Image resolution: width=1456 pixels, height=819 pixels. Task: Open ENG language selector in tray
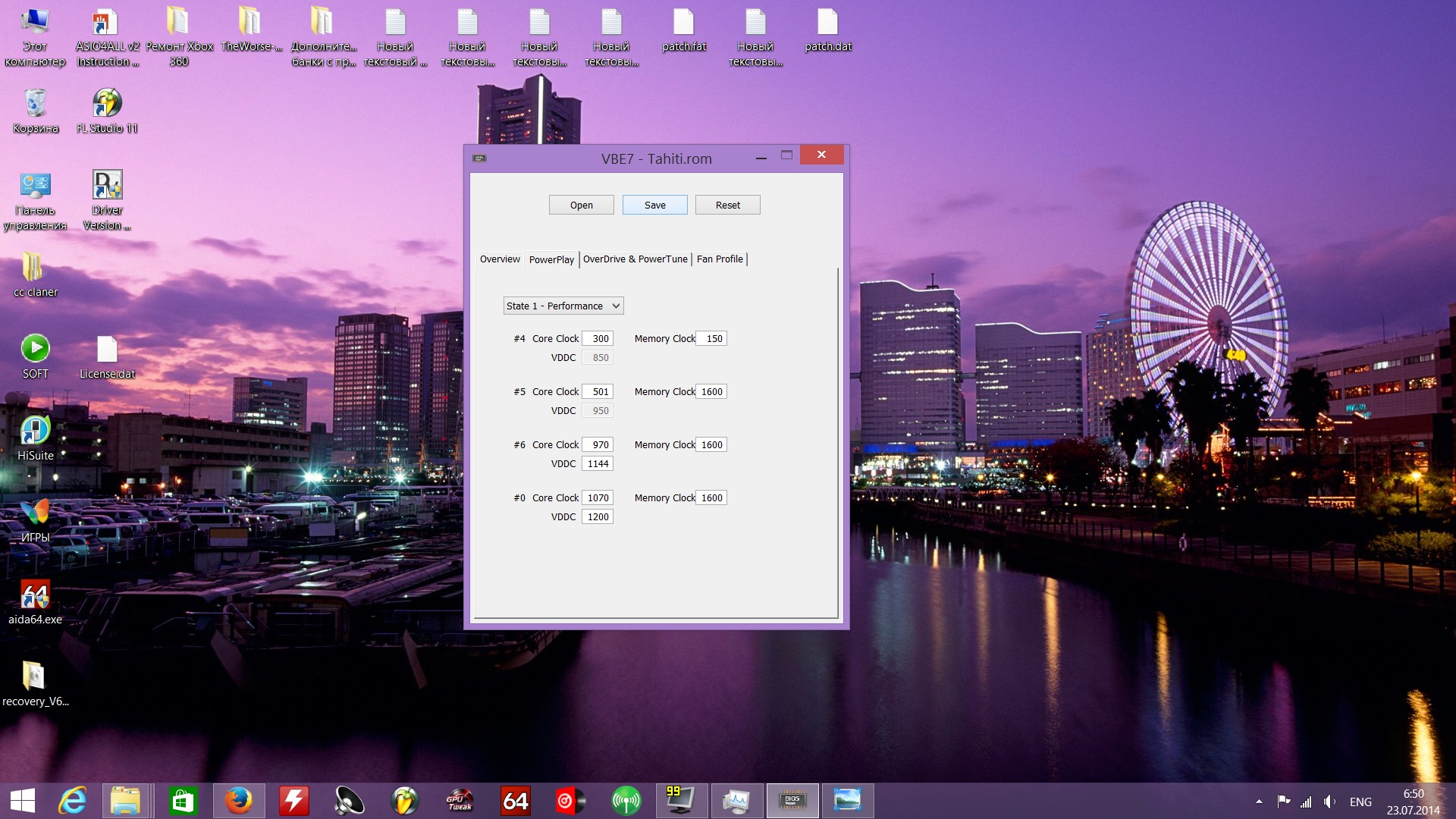1360,802
